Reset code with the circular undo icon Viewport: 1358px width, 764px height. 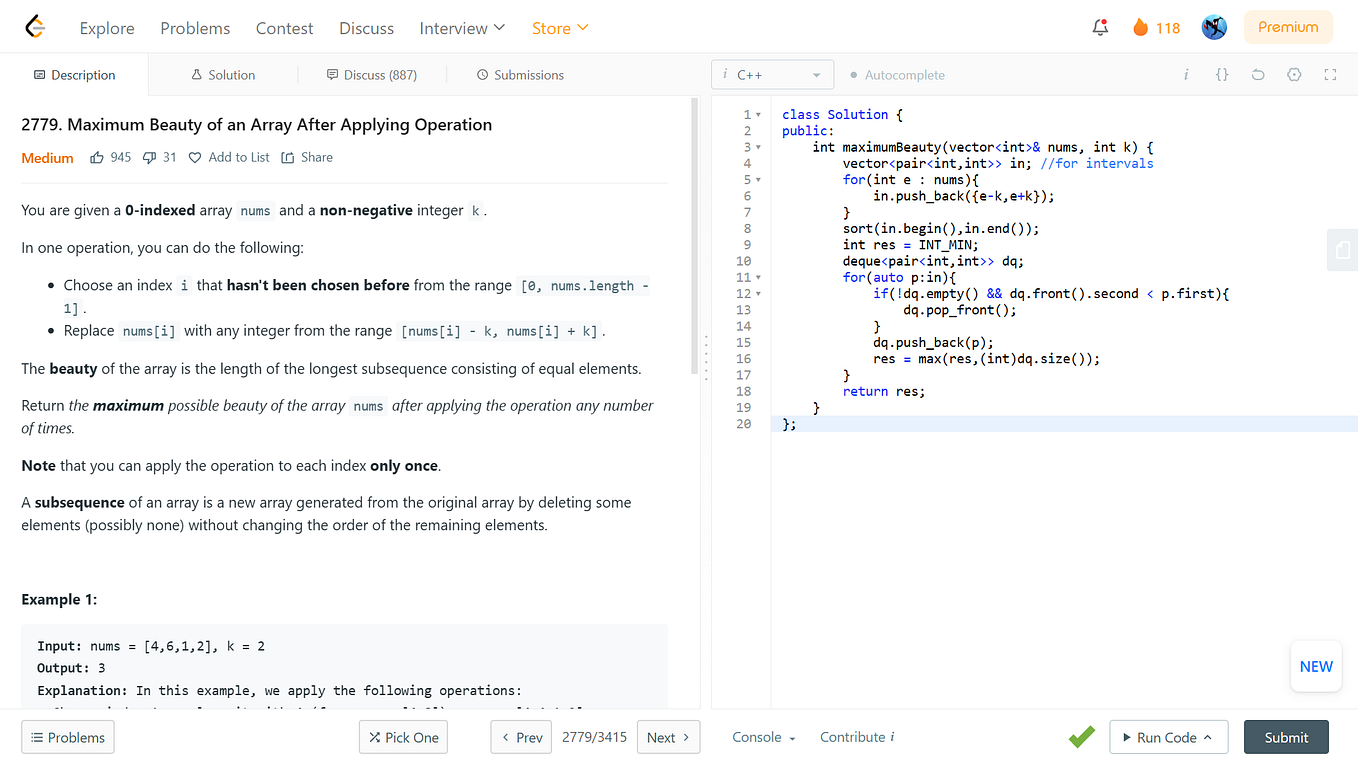(x=1257, y=74)
